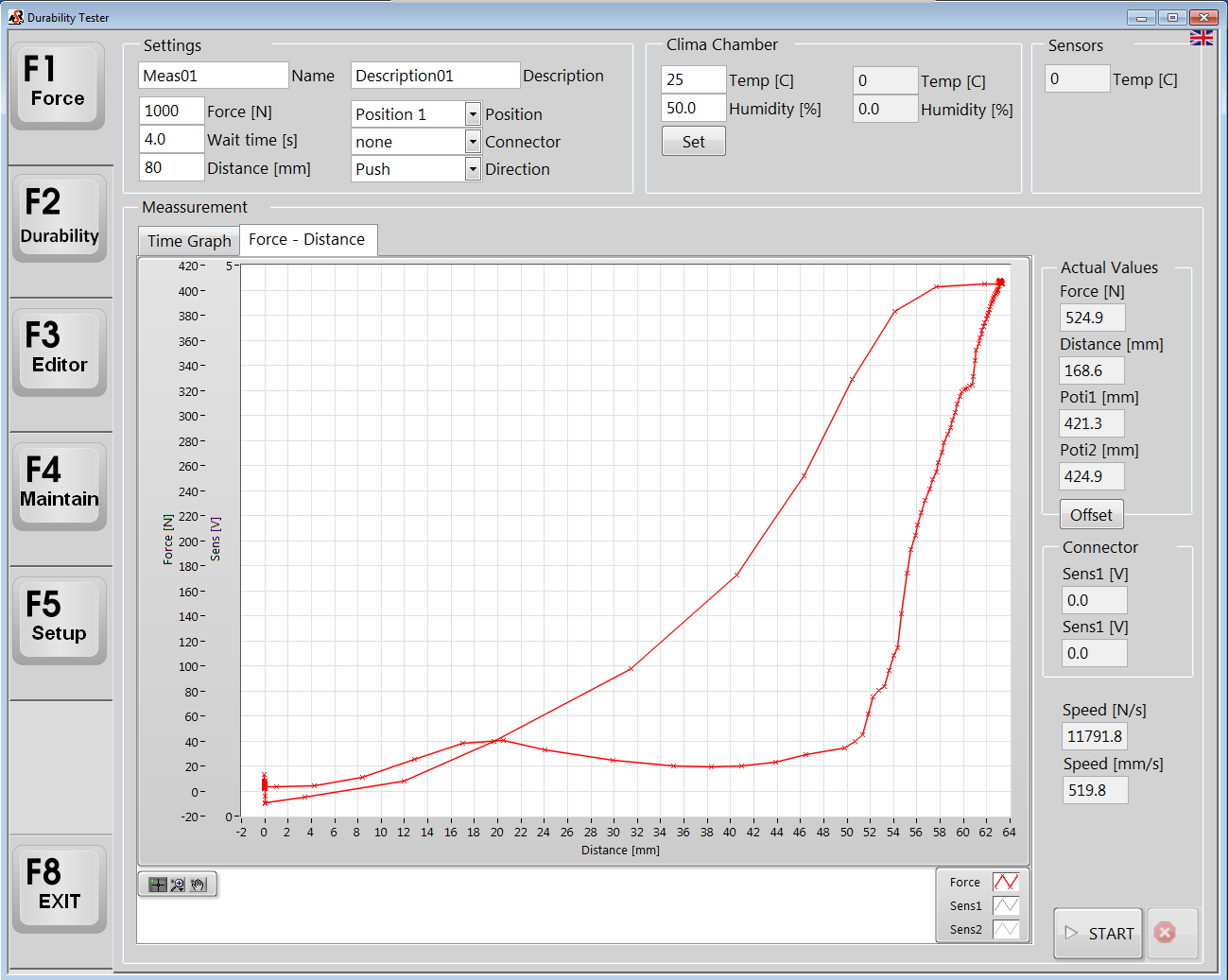Click the Force plot legend swatch

point(1006,882)
